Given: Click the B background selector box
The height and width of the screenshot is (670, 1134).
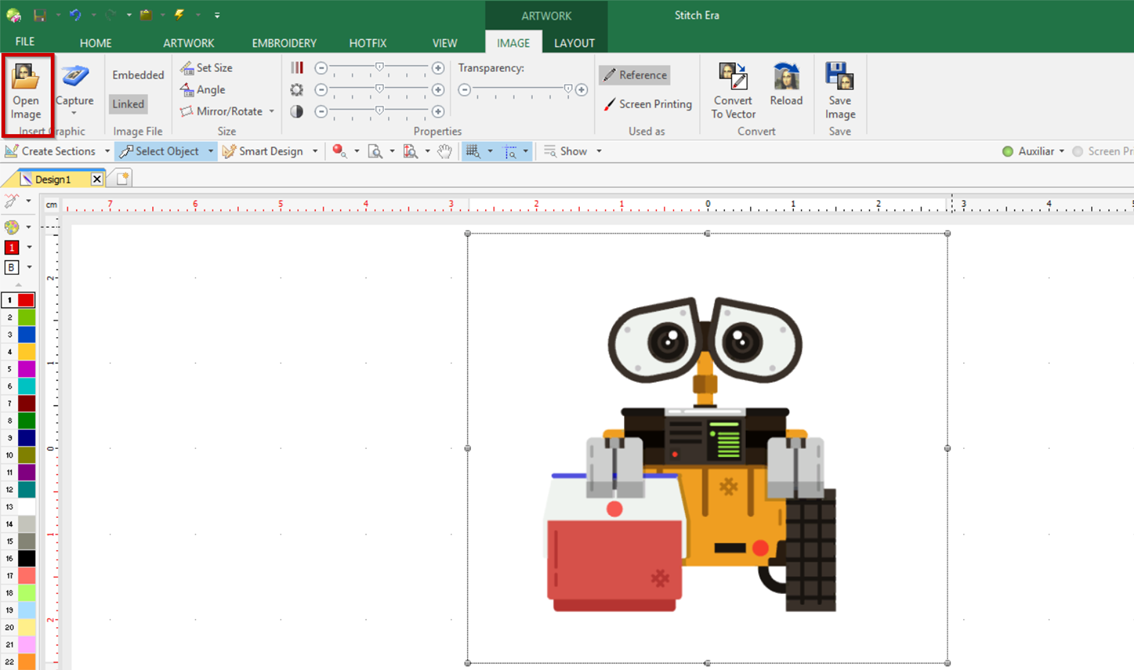Looking at the screenshot, I should click(x=12, y=267).
